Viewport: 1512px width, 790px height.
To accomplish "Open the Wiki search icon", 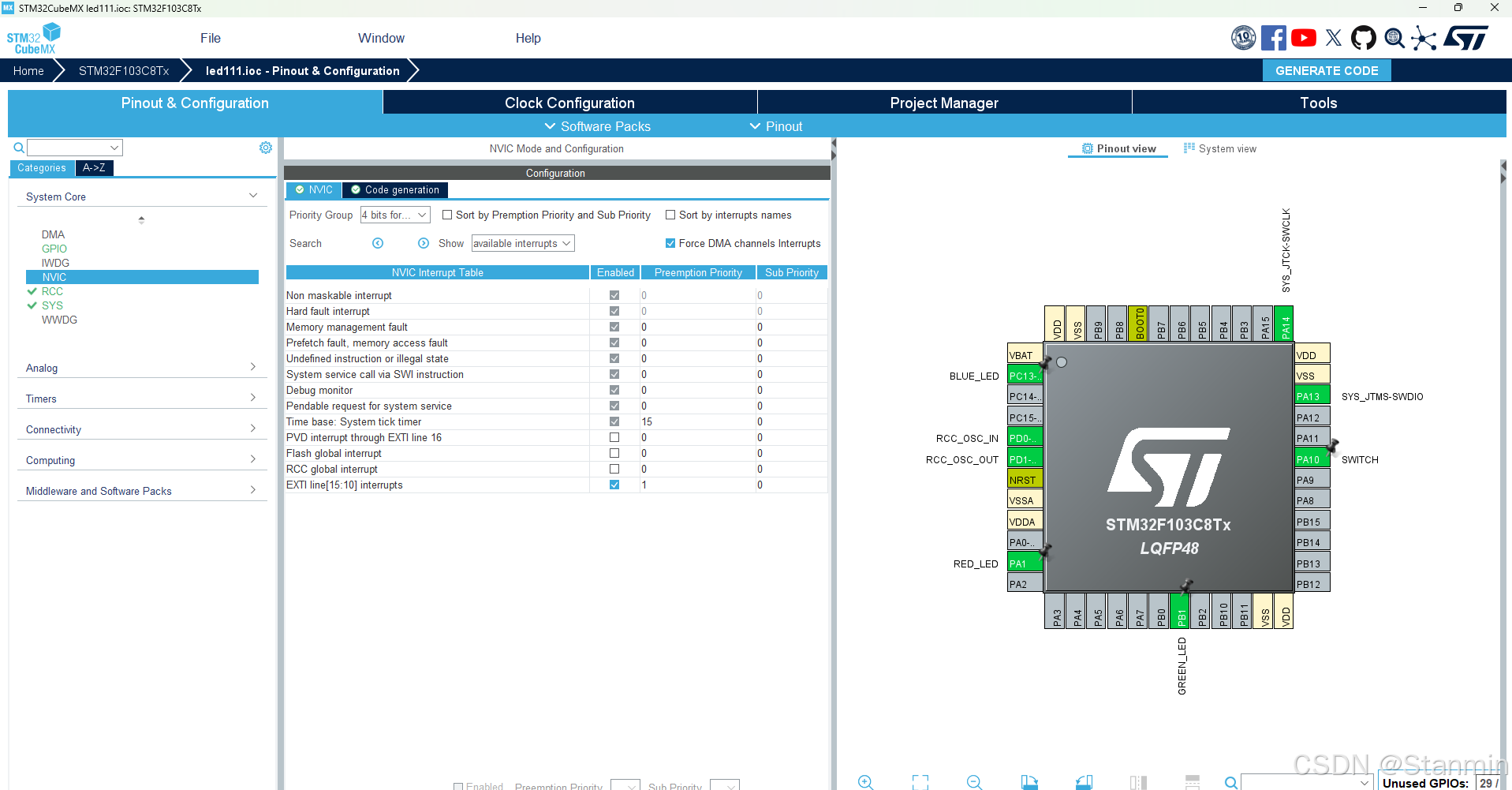I will [1394, 38].
